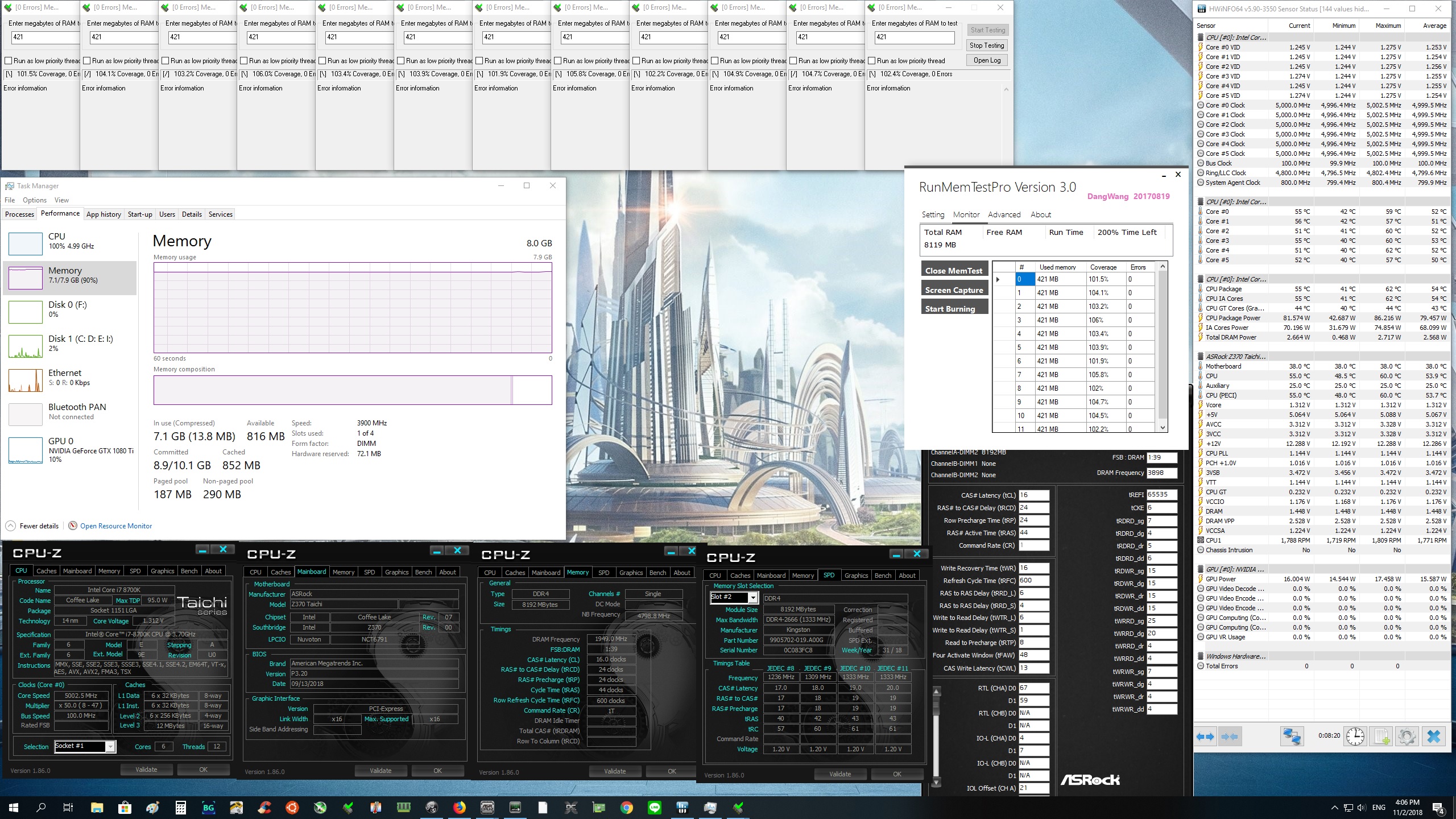Toggle low priority in 101.5% coverage MemTest
This screenshot has height=819, width=1456.
coord(9,61)
